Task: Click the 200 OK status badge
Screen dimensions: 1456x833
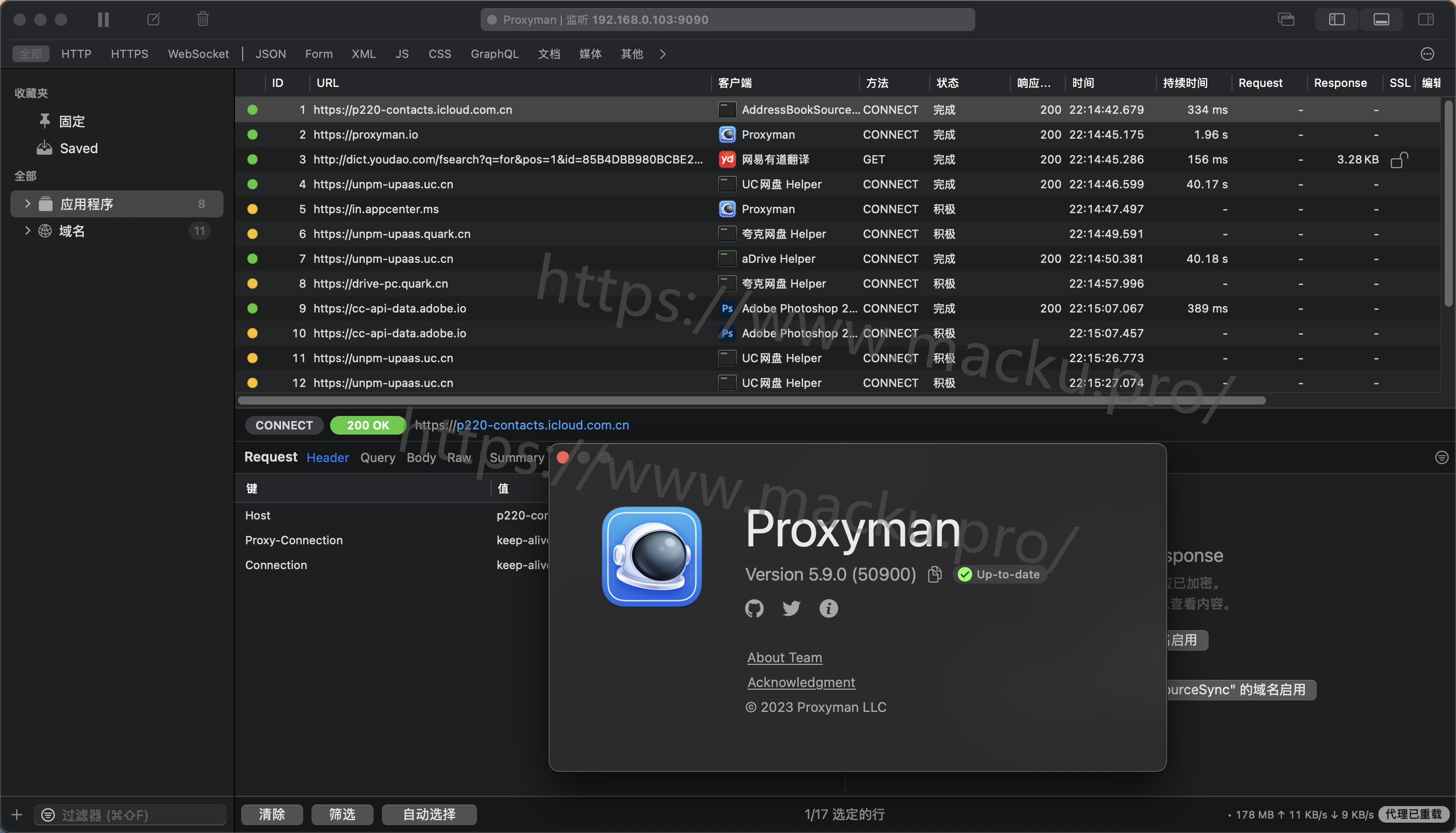Action: click(368, 425)
